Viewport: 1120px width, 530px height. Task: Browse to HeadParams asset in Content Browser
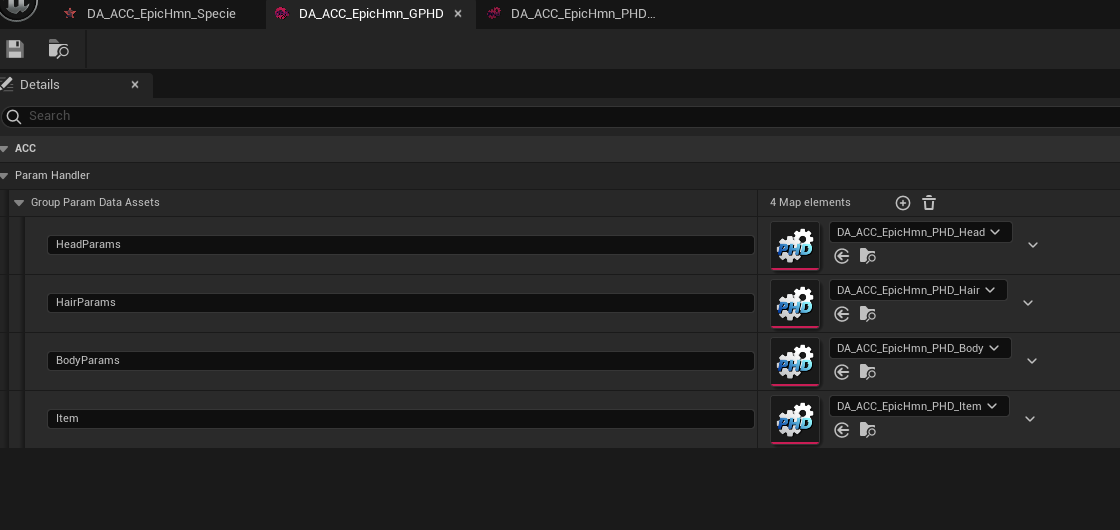867,256
